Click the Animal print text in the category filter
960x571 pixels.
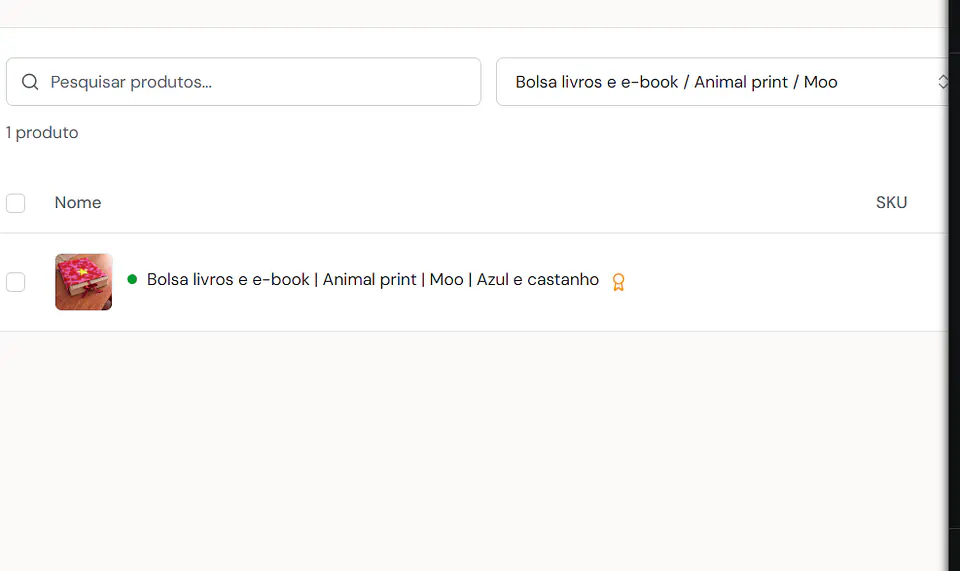(x=741, y=82)
